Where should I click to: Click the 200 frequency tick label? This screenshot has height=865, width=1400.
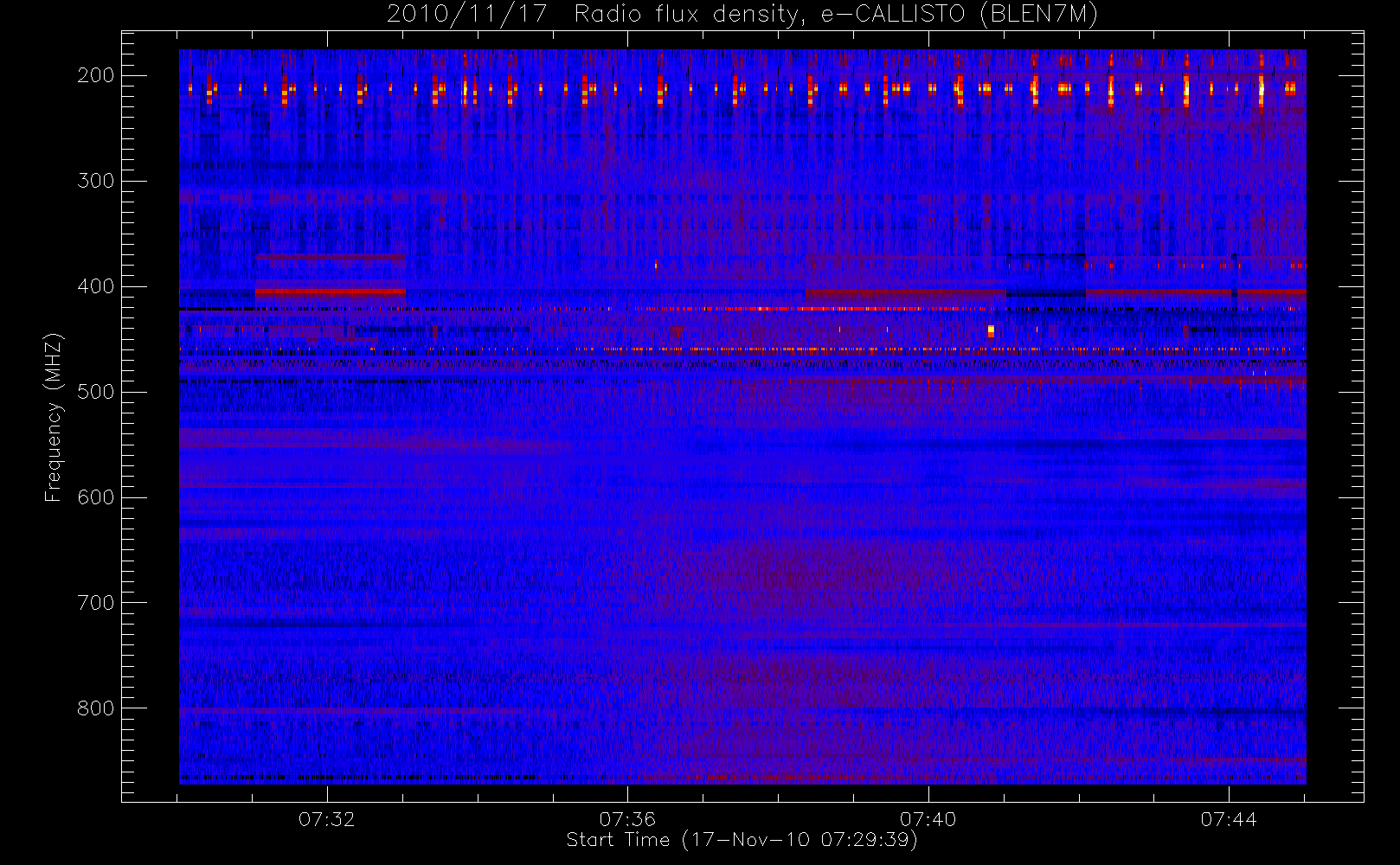[x=95, y=75]
